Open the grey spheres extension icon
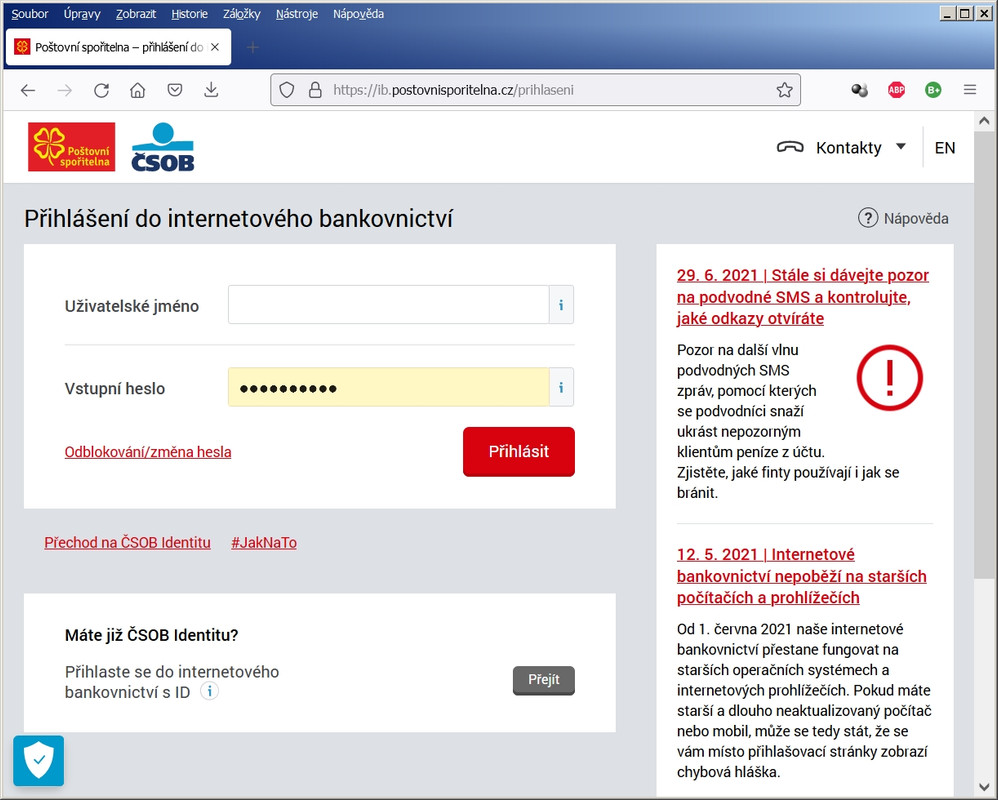This screenshot has width=998, height=800. [x=859, y=90]
